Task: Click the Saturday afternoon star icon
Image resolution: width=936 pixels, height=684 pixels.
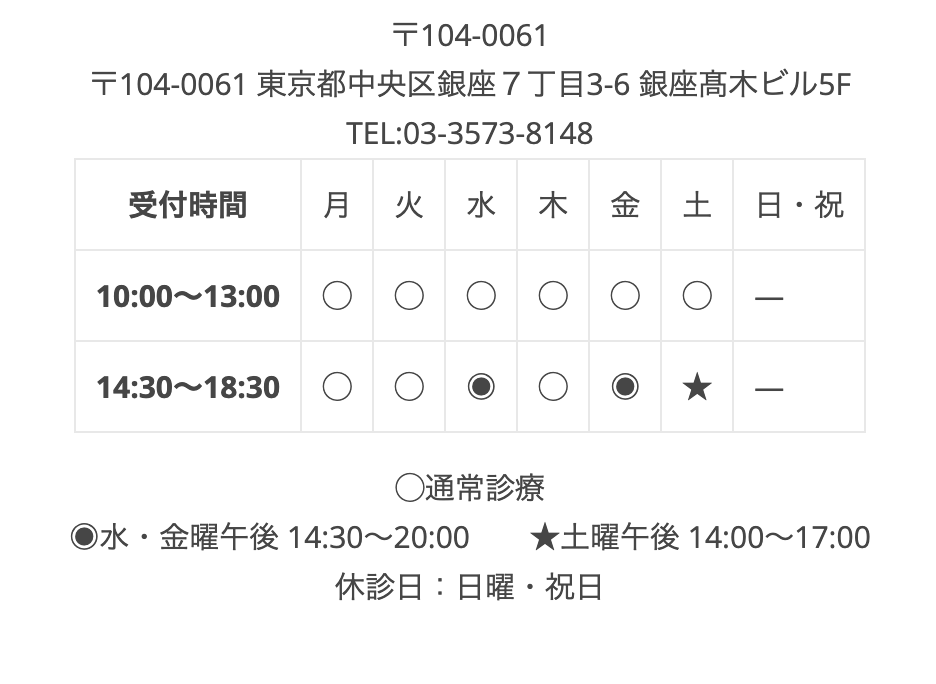Action: (x=697, y=387)
